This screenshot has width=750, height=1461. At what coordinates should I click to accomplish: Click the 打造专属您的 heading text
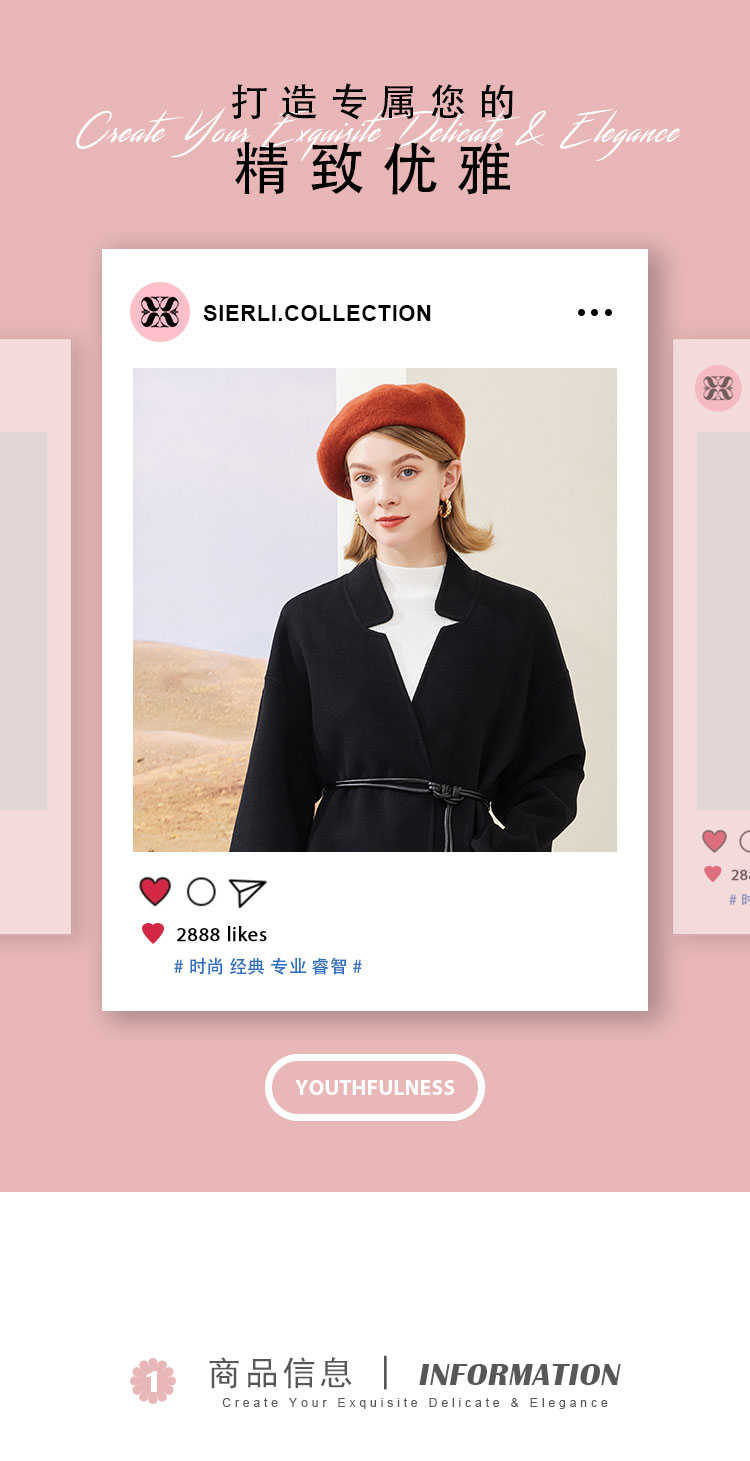pos(374,102)
